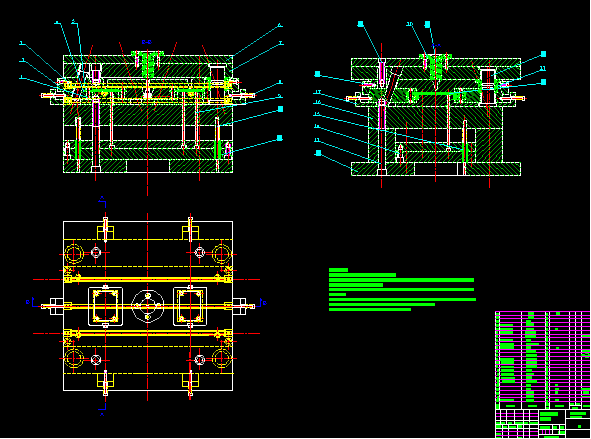Select the bottom-right yellow guide pillar circle in plan view
This screenshot has width=591, height=439.
click(x=222, y=358)
